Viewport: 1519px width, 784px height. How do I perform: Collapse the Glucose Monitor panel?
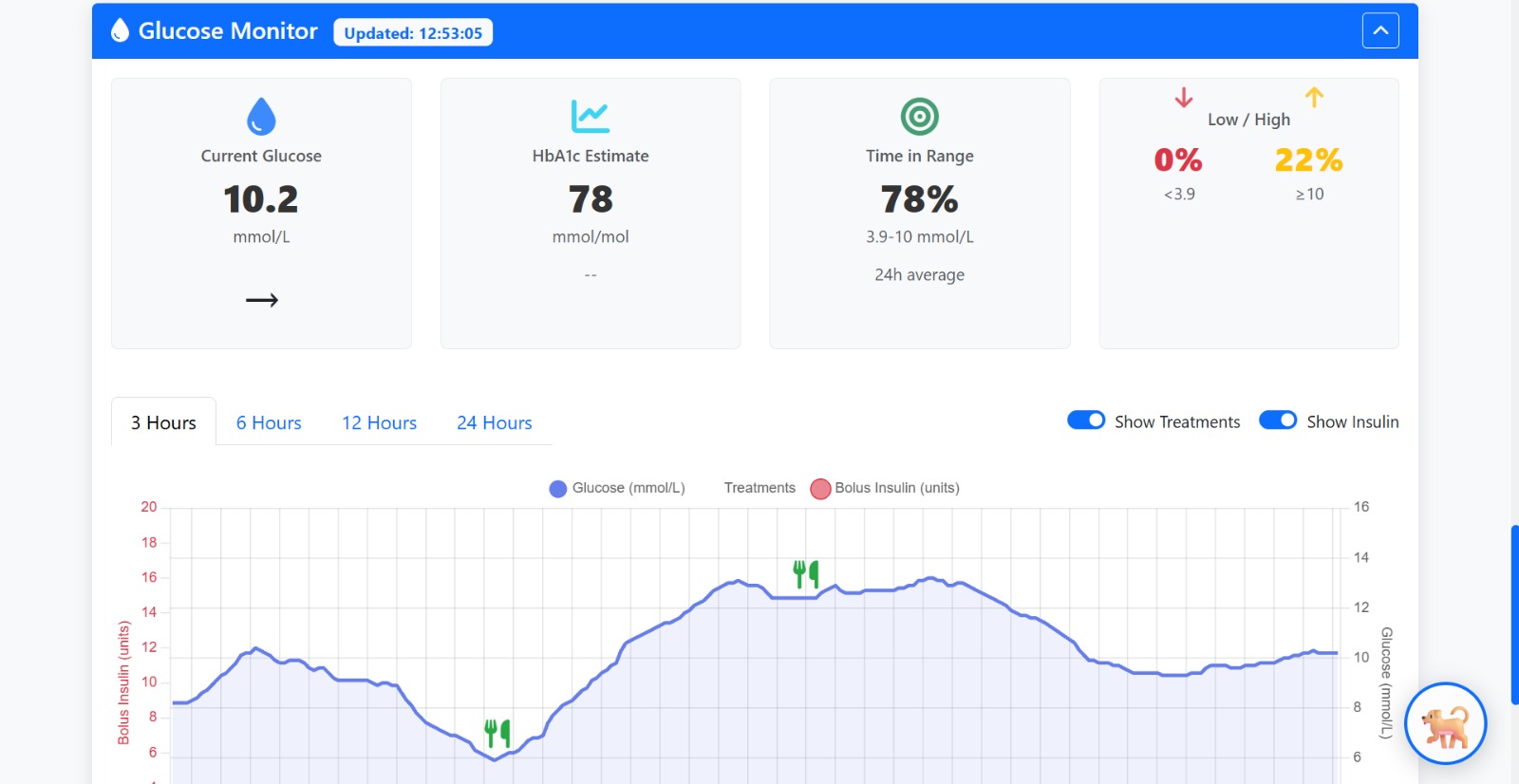tap(1380, 30)
